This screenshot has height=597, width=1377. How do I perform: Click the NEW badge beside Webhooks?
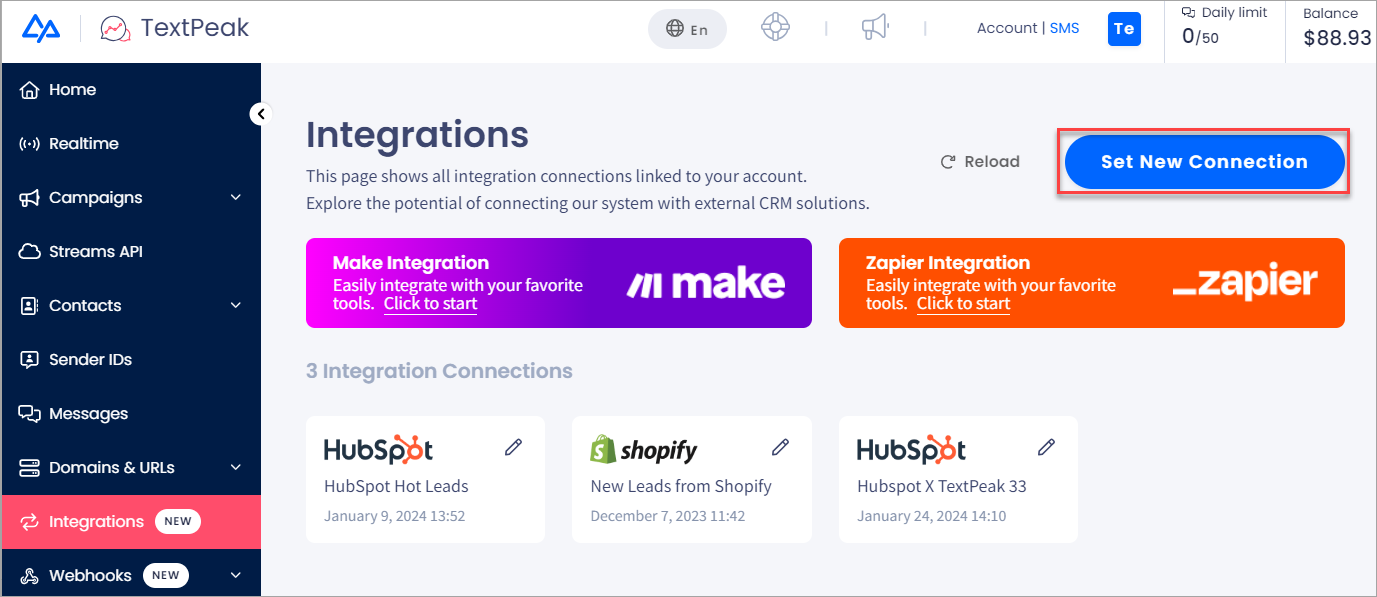(x=166, y=575)
